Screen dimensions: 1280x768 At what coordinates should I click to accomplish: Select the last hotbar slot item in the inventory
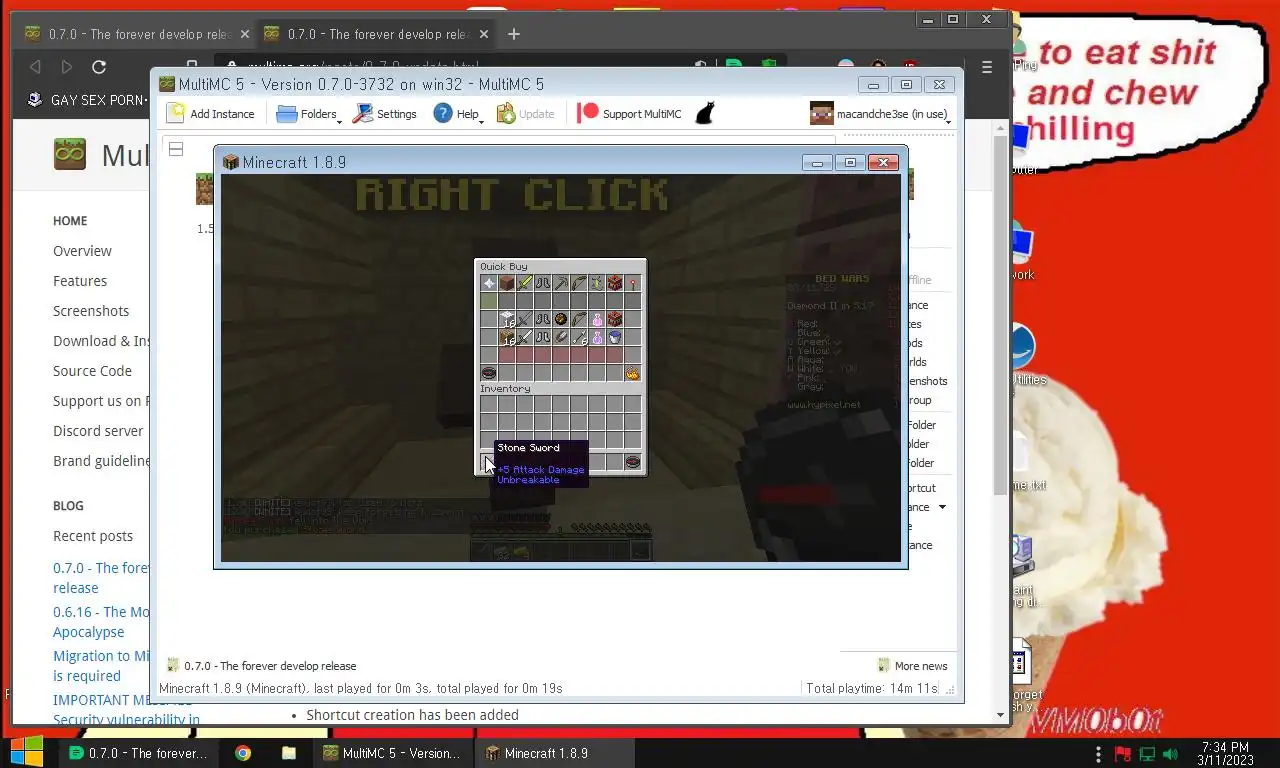[x=632, y=462]
